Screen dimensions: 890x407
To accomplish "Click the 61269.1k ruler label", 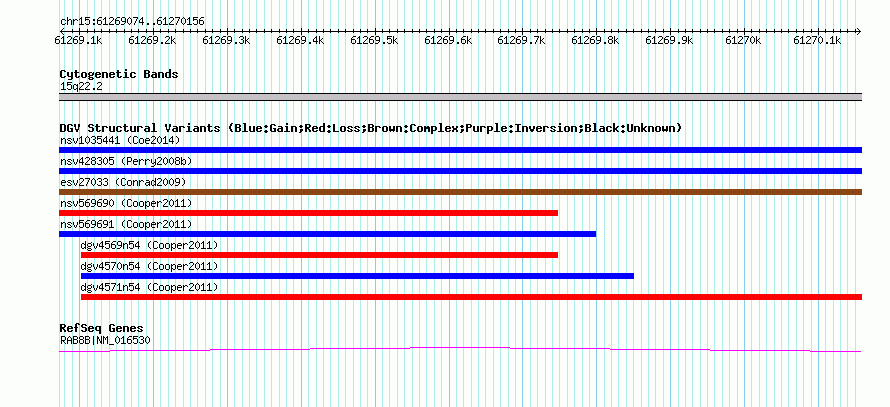I will tap(78, 40).
